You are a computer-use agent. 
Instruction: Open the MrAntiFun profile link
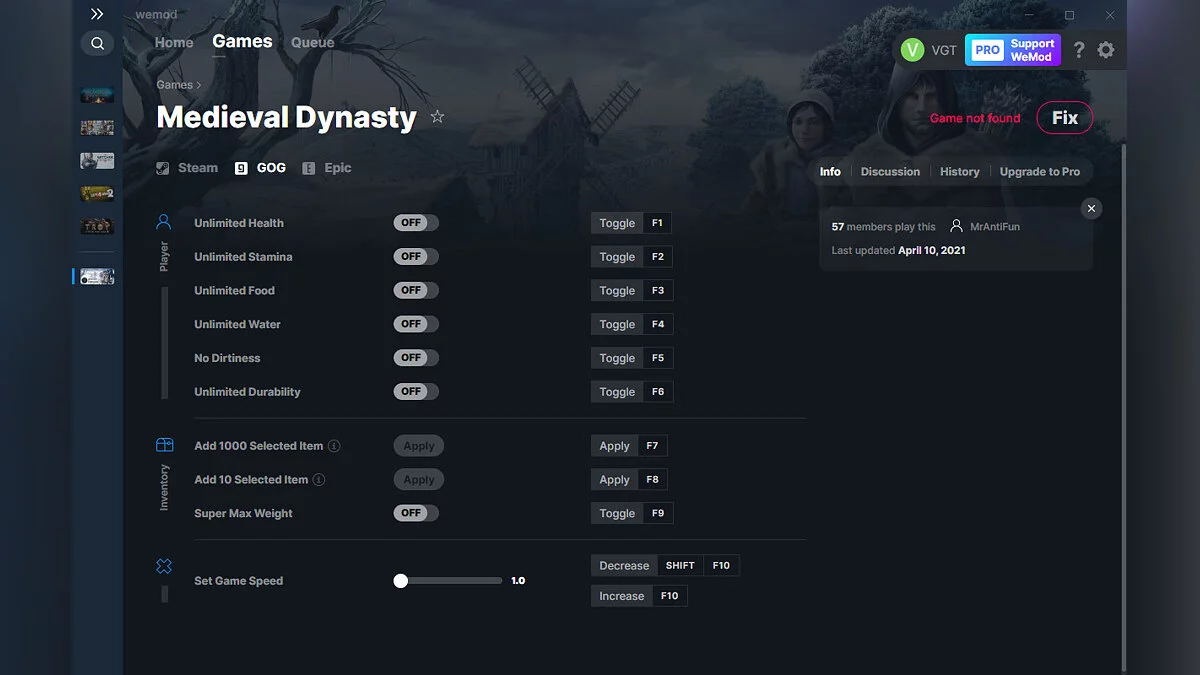(x=994, y=226)
